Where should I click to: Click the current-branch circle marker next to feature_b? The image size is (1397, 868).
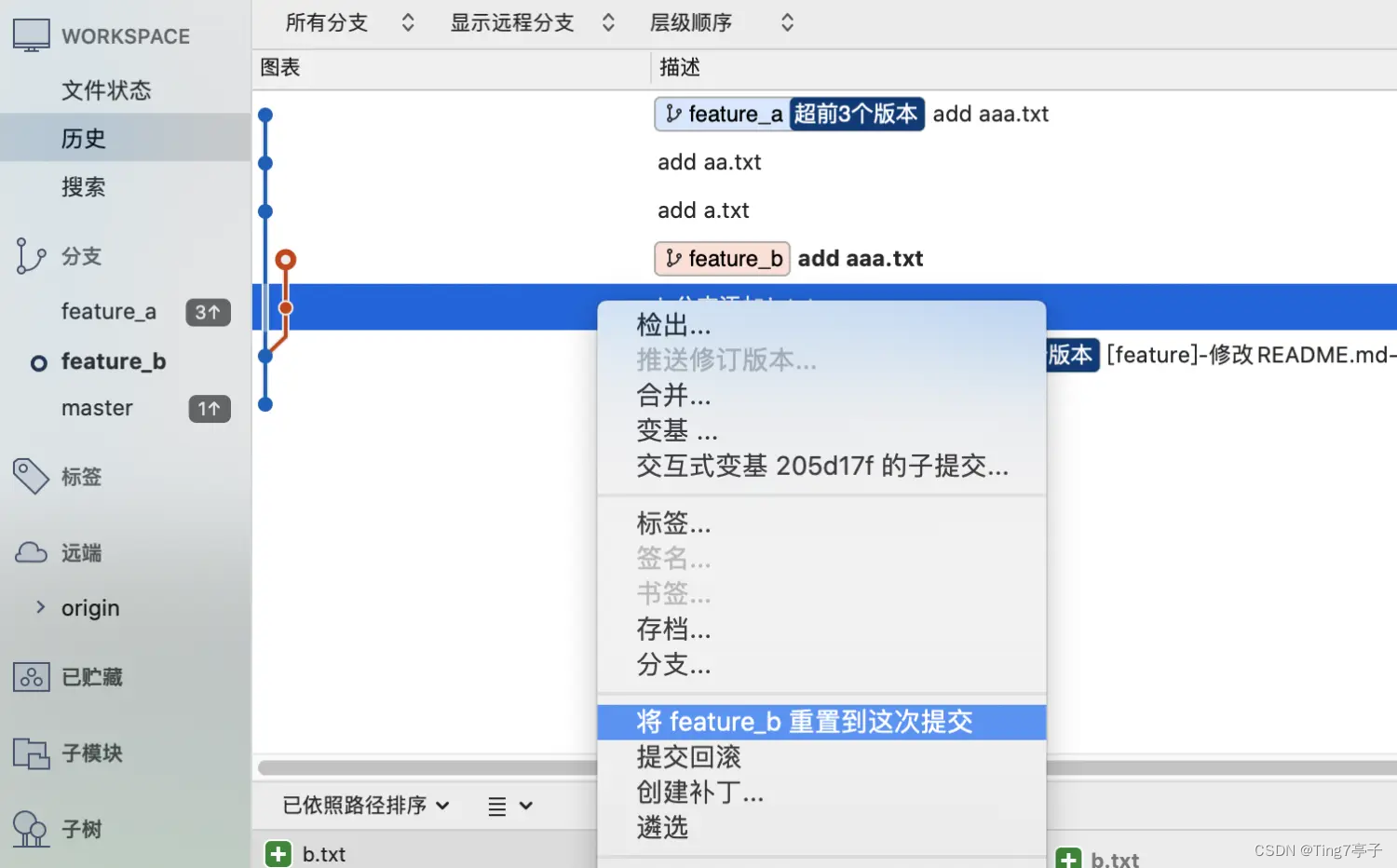coord(38,363)
